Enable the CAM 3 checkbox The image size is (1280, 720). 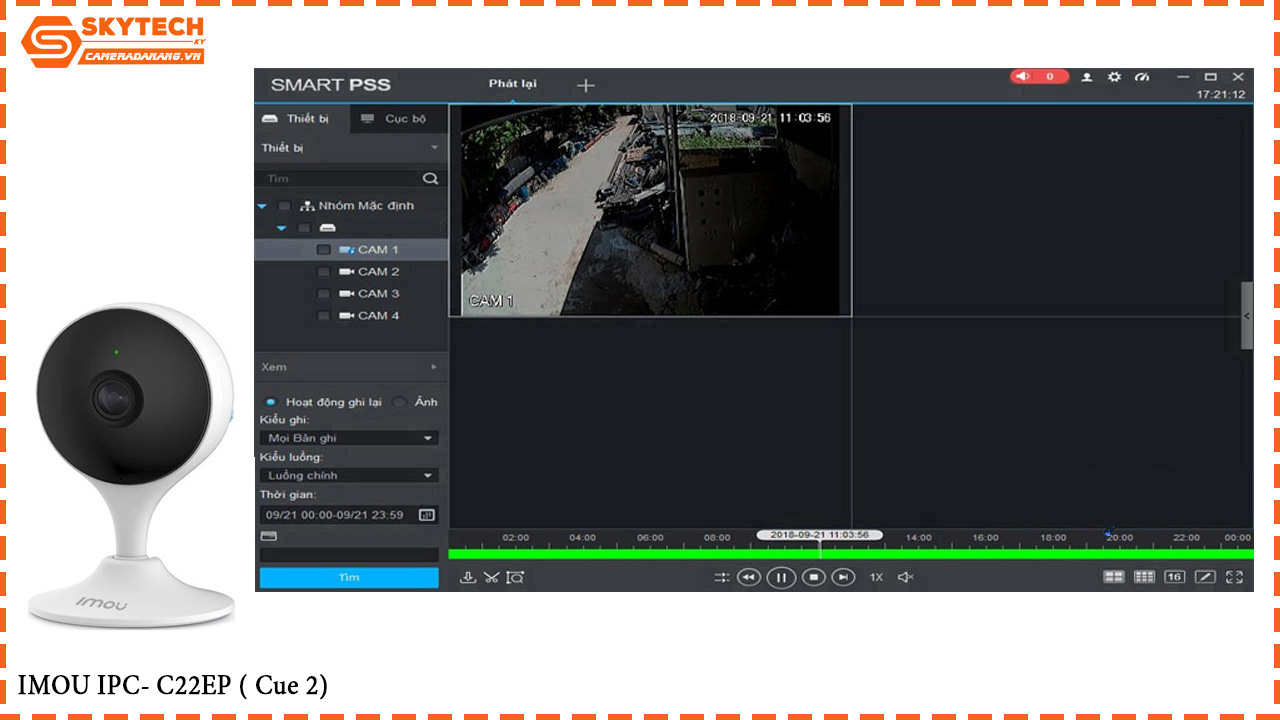click(x=323, y=293)
